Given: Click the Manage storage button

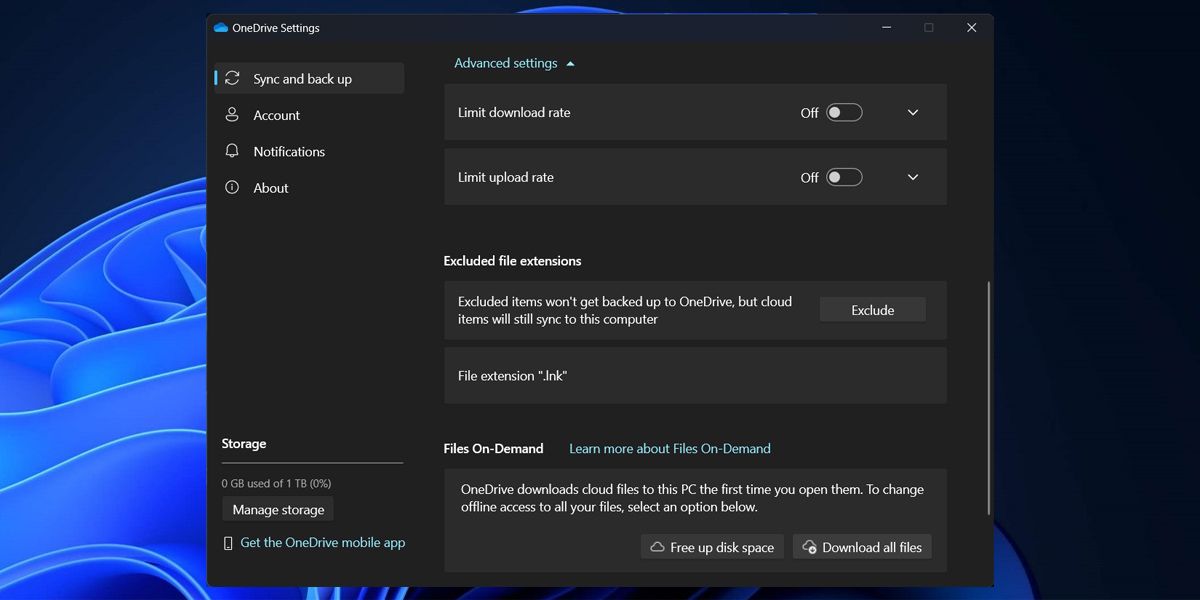Looking at the screenshot, I should (278, 509).
